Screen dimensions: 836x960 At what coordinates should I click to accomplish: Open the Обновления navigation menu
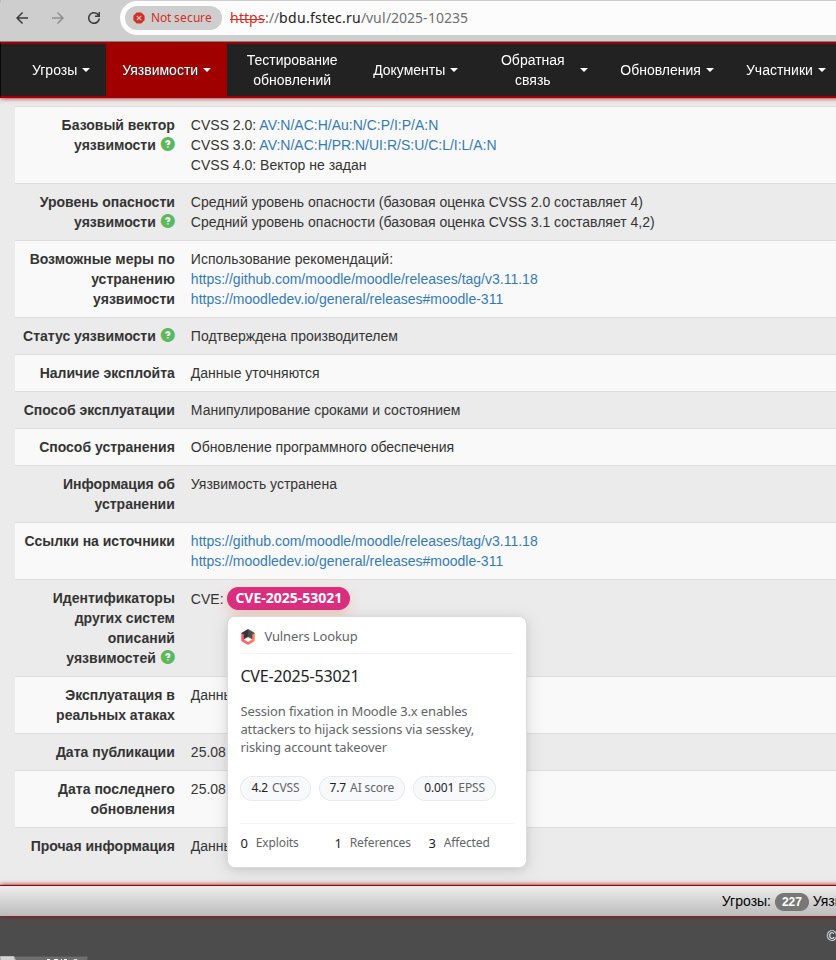pos(666,70)
